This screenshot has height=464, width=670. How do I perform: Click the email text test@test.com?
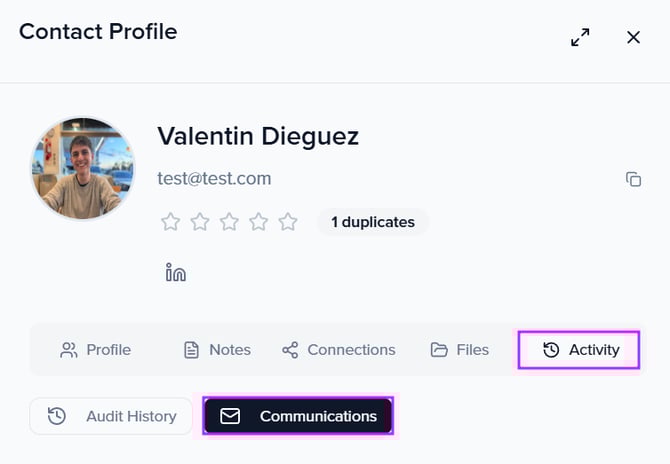[x=214, y=179]
